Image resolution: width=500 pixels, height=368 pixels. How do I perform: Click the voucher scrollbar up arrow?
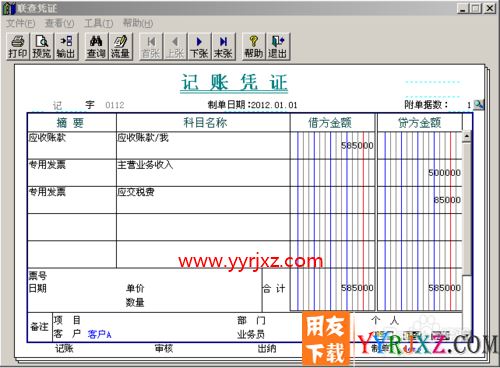467,136
